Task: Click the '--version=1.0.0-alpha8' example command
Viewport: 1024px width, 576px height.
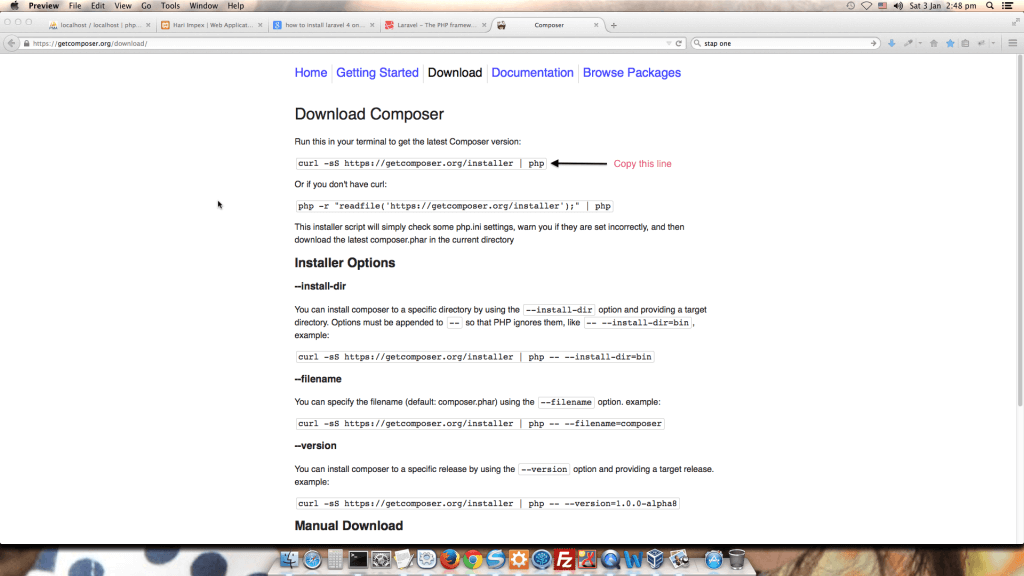Action: 487,504
